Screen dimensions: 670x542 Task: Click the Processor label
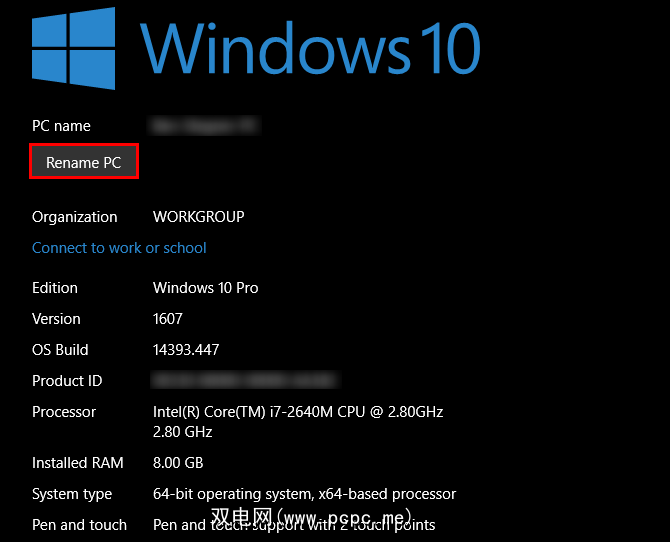tap(64, 412)
